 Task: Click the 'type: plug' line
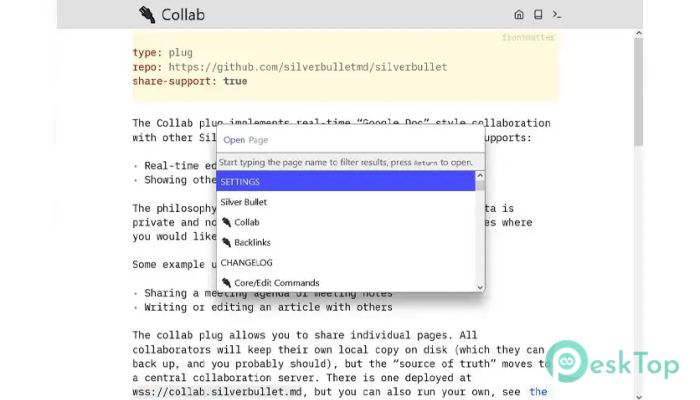tap(162, 53)
